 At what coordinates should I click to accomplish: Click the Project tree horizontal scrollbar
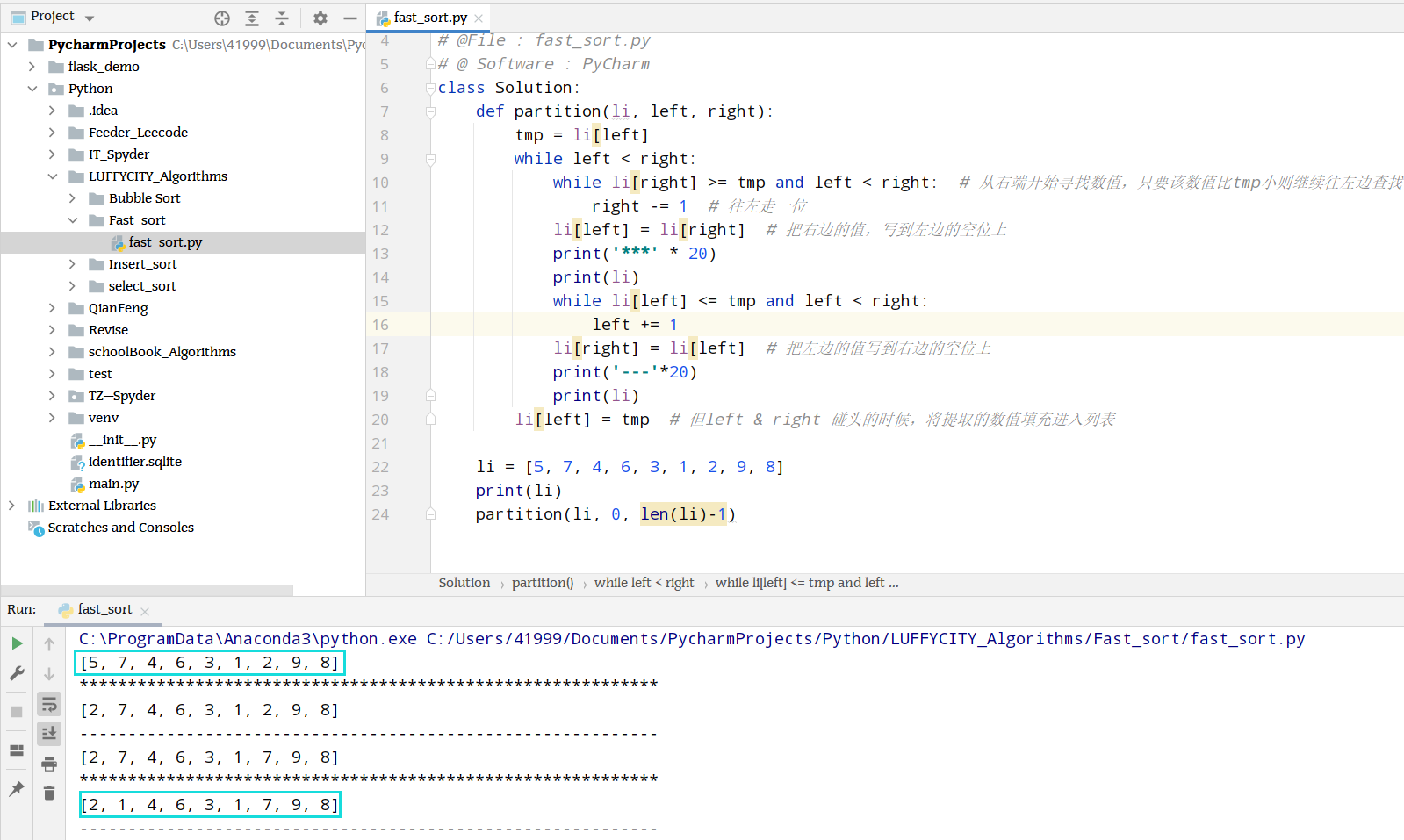click(147, 590)
